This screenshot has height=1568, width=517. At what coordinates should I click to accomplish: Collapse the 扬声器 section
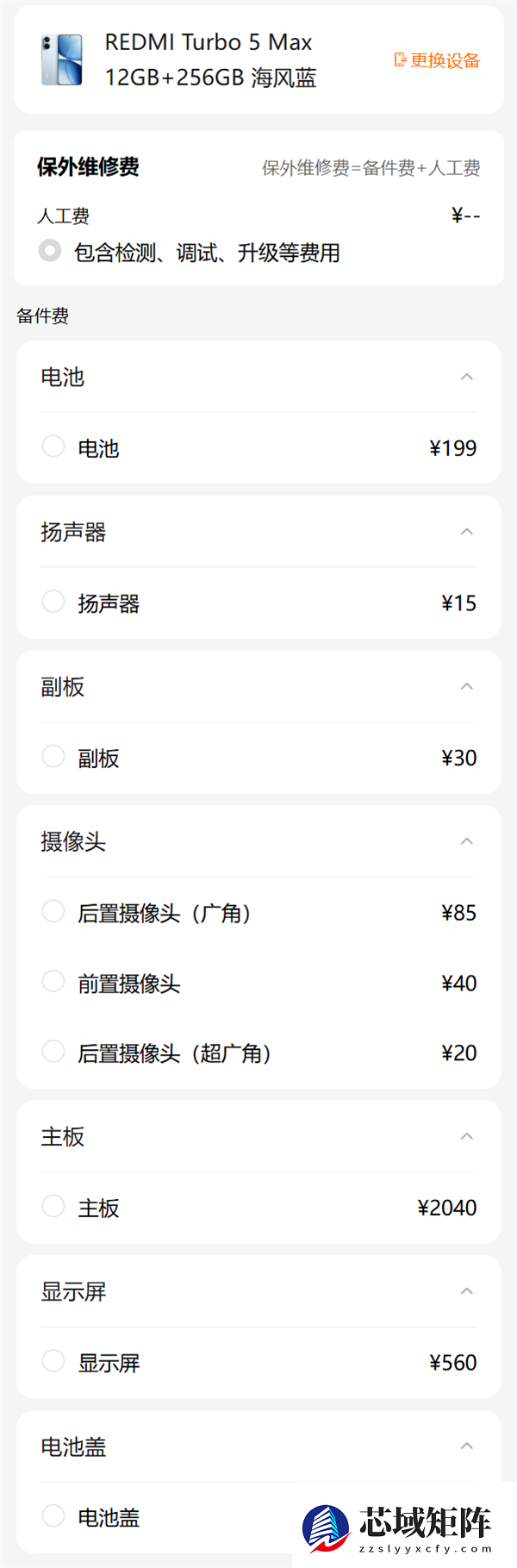coord(466,532)
